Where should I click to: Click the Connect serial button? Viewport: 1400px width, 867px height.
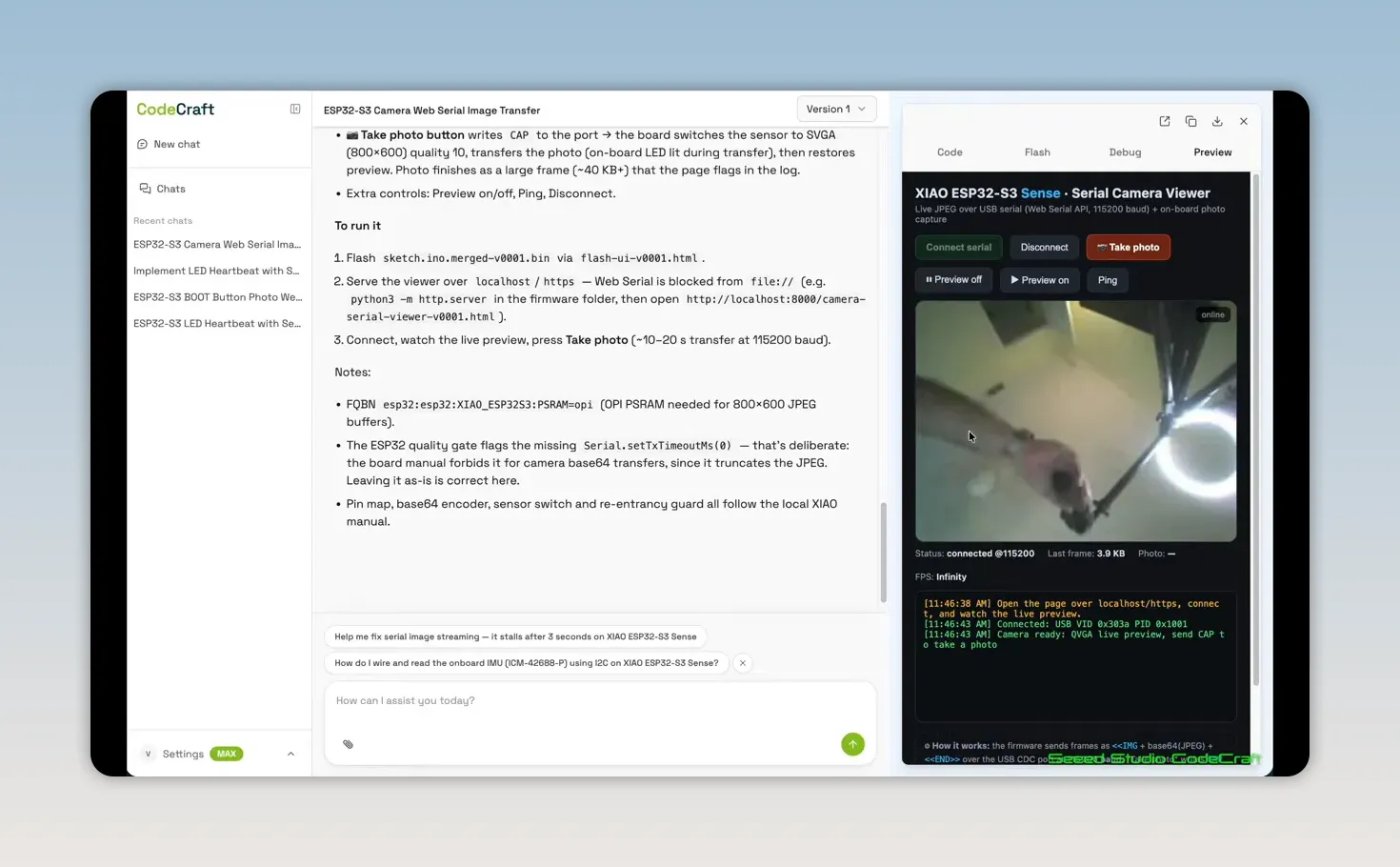point(958,248)
